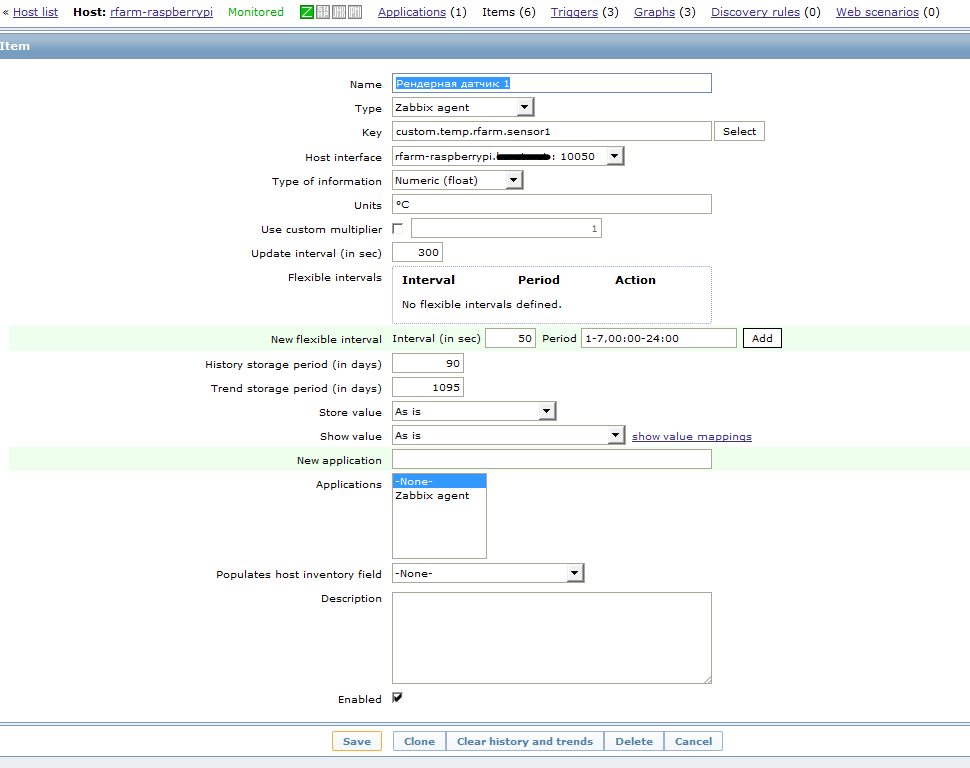Click the Select button beside the Key field
Viewport: 970px width, 768px height.
(739, 132)
